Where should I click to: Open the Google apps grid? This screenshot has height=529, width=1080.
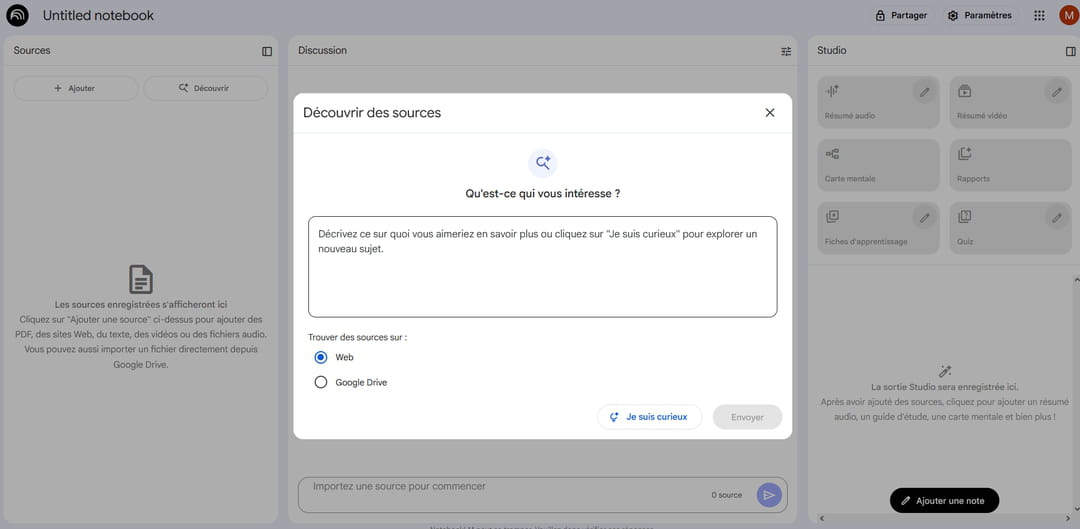point(1039,15)
